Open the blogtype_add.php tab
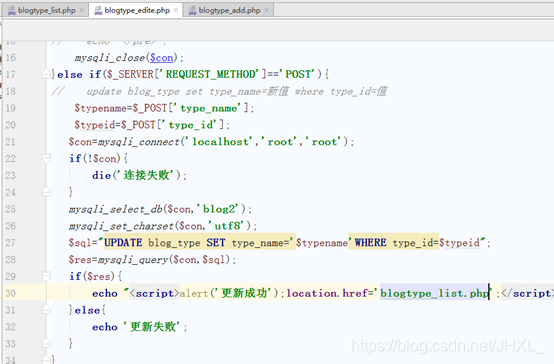554x364 pixels. click(x=229, y=10)
